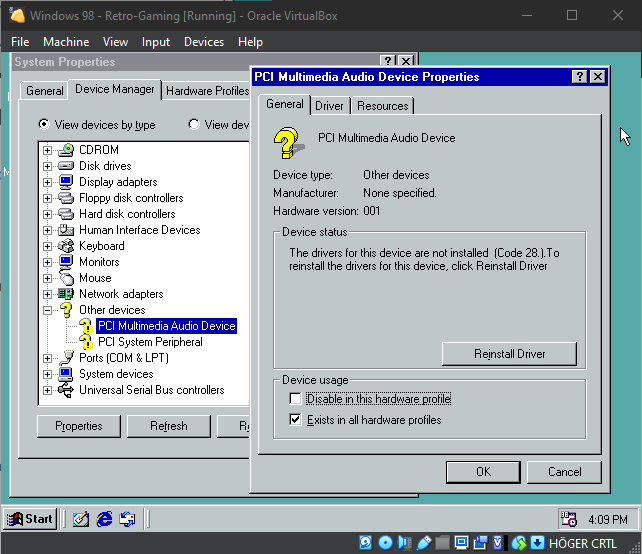Click Cancel in PCI device properties
The image size is (642, 554).
point(564,472)
